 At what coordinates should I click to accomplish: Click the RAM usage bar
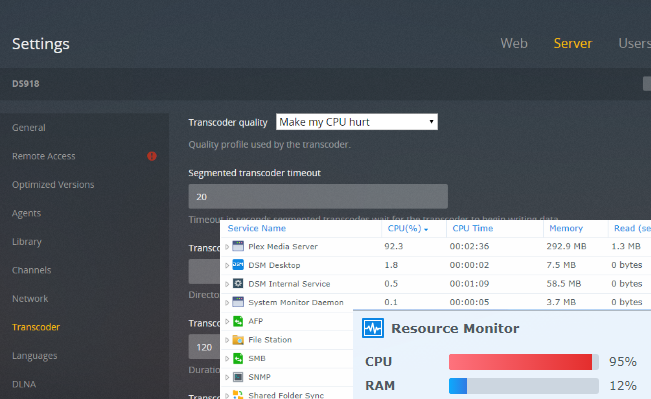pos(524,386)
